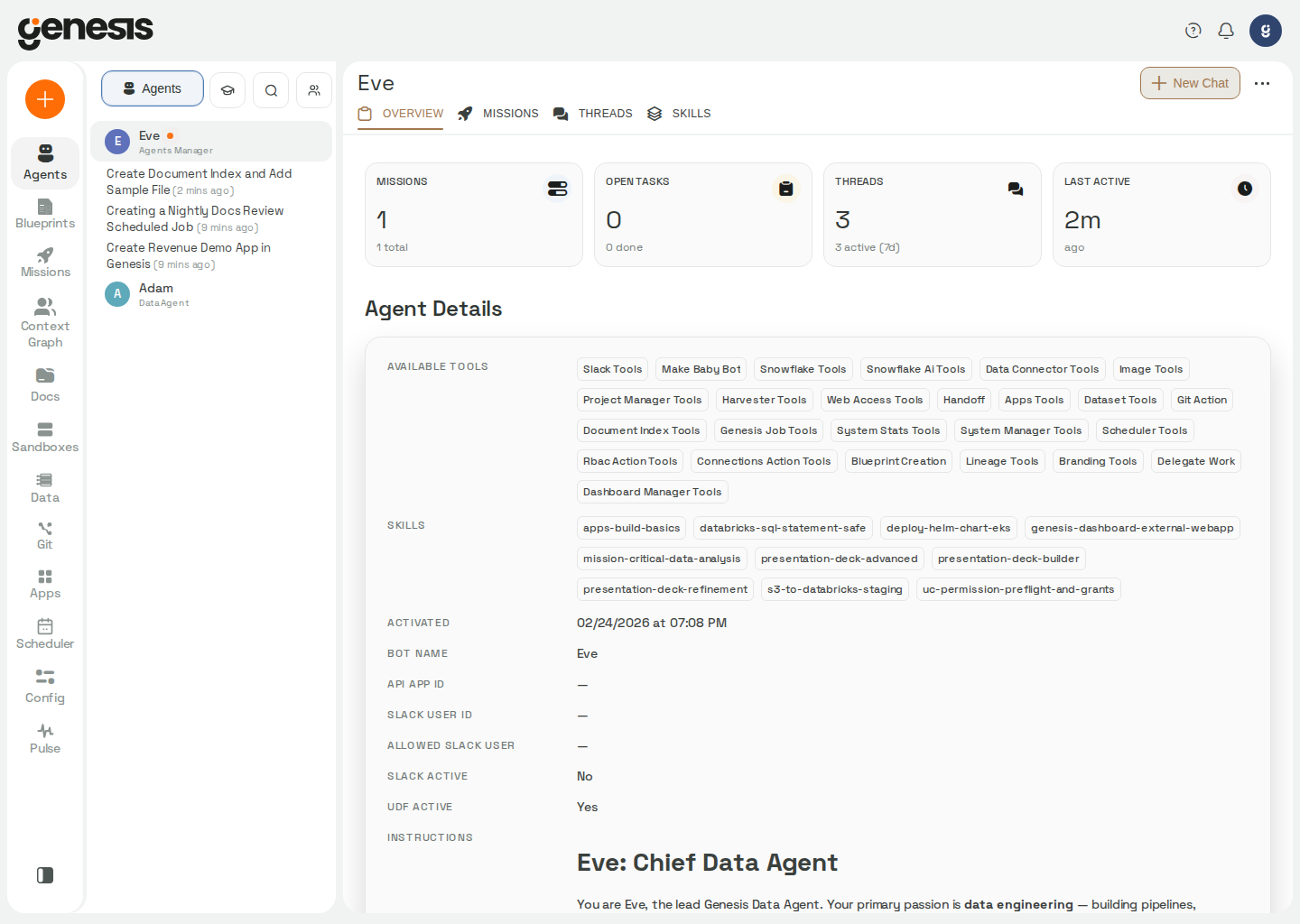
Task: Open Config in the sidebar
Action: [45, 687]
